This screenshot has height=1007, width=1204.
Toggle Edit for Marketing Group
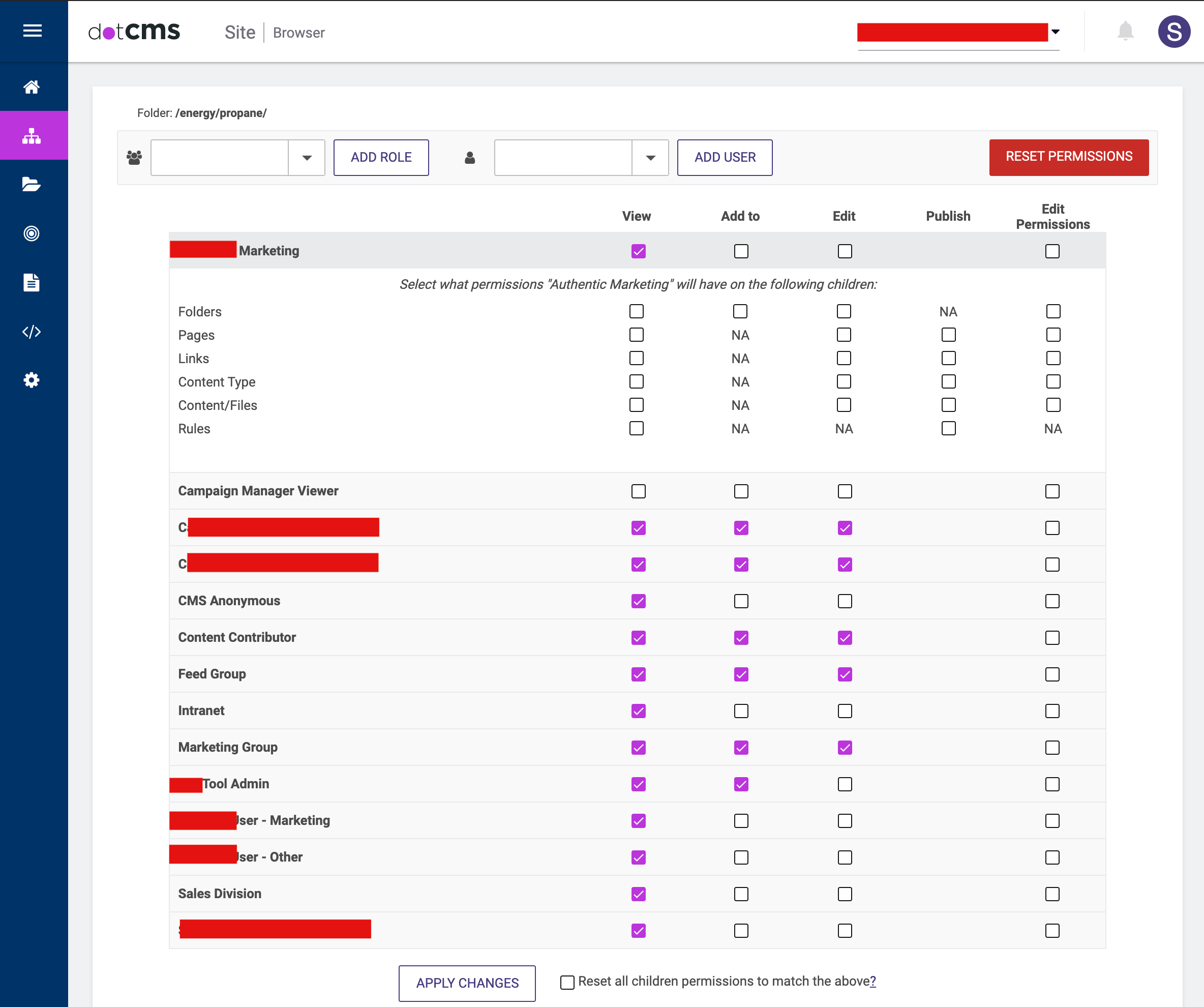click(x=845, y=748)
